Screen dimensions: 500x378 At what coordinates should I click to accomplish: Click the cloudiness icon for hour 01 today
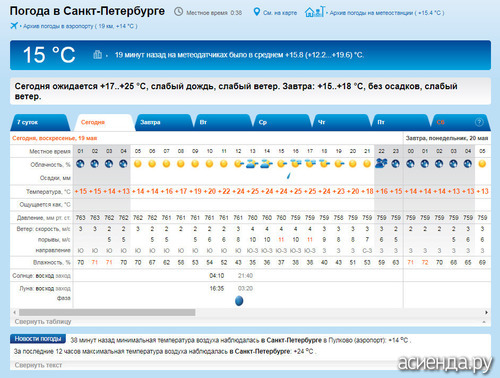point(80,164)
